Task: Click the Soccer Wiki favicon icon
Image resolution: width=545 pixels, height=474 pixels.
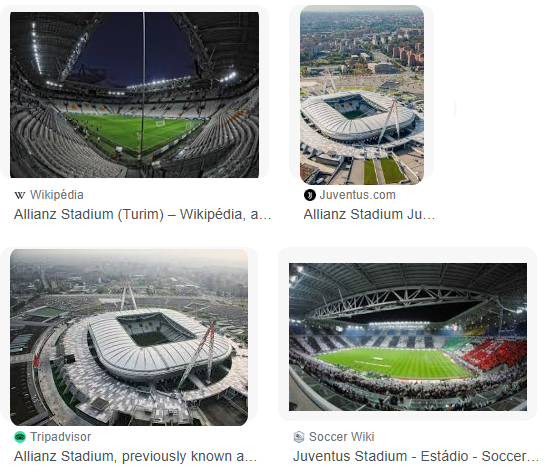Action: (299, 437)
